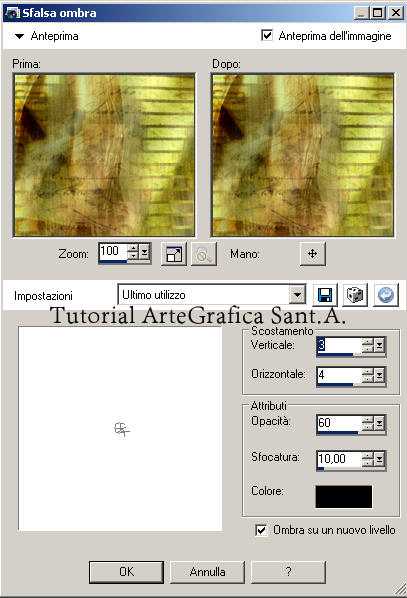Click the Mano pan navigation icon

[312, 254]
